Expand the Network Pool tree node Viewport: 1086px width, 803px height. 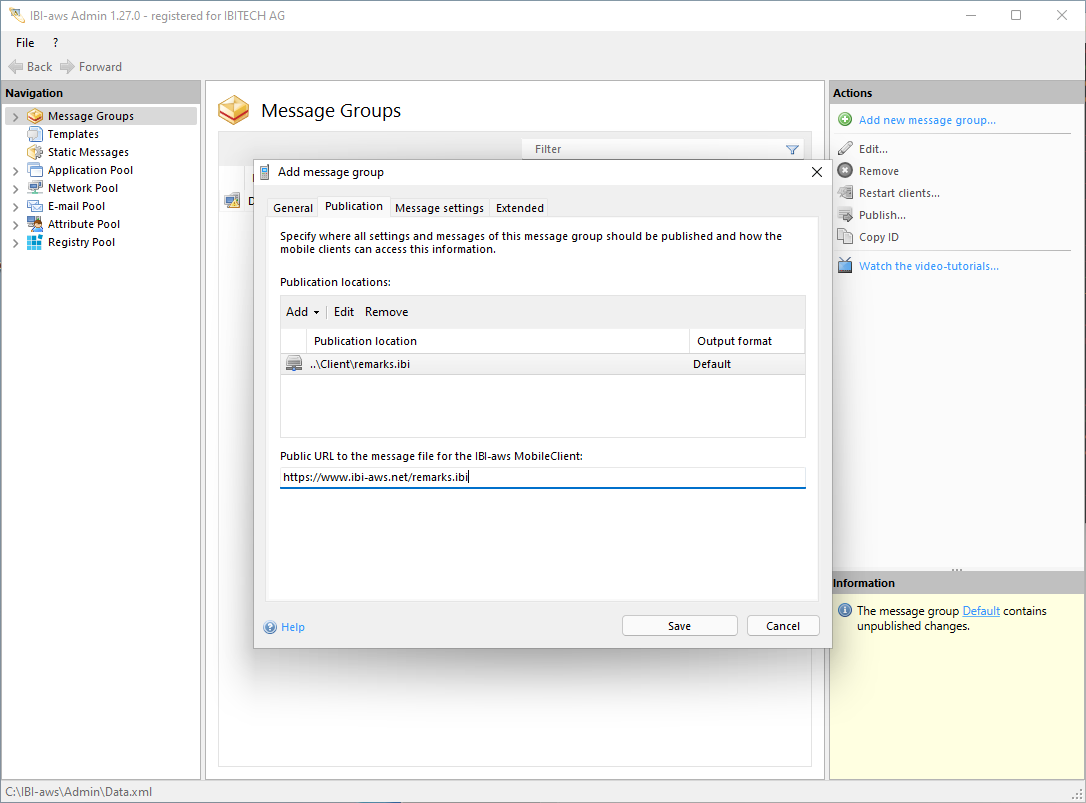[x=15, y=189]
